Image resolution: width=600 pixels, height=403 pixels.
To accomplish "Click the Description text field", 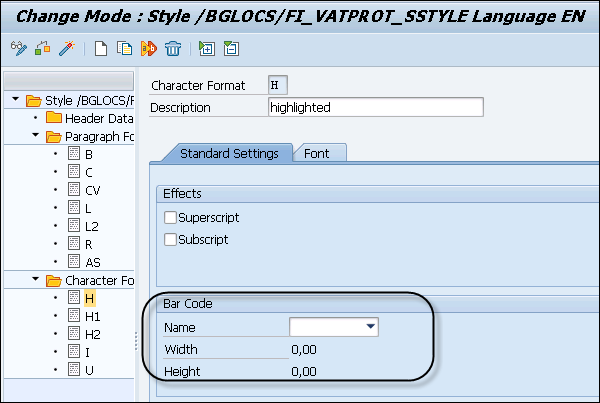I will pos(375,107).
